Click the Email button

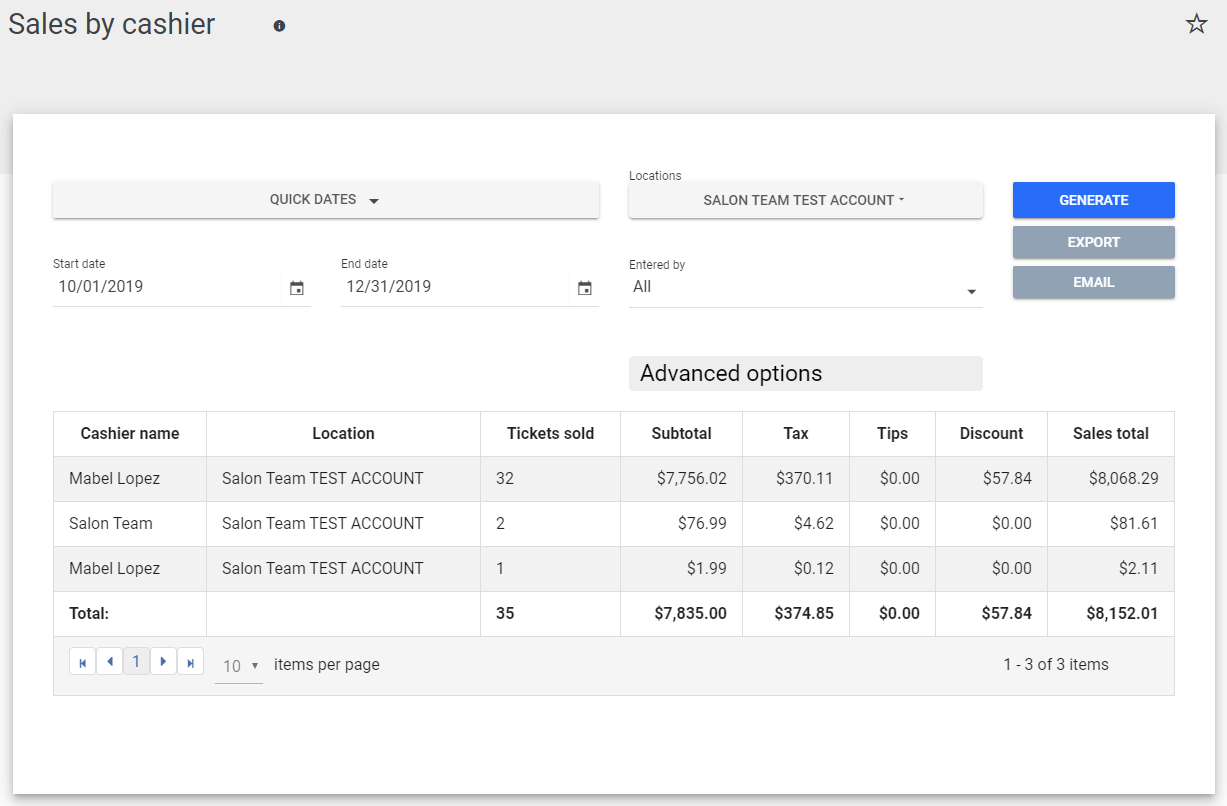tap(1093, 282)
